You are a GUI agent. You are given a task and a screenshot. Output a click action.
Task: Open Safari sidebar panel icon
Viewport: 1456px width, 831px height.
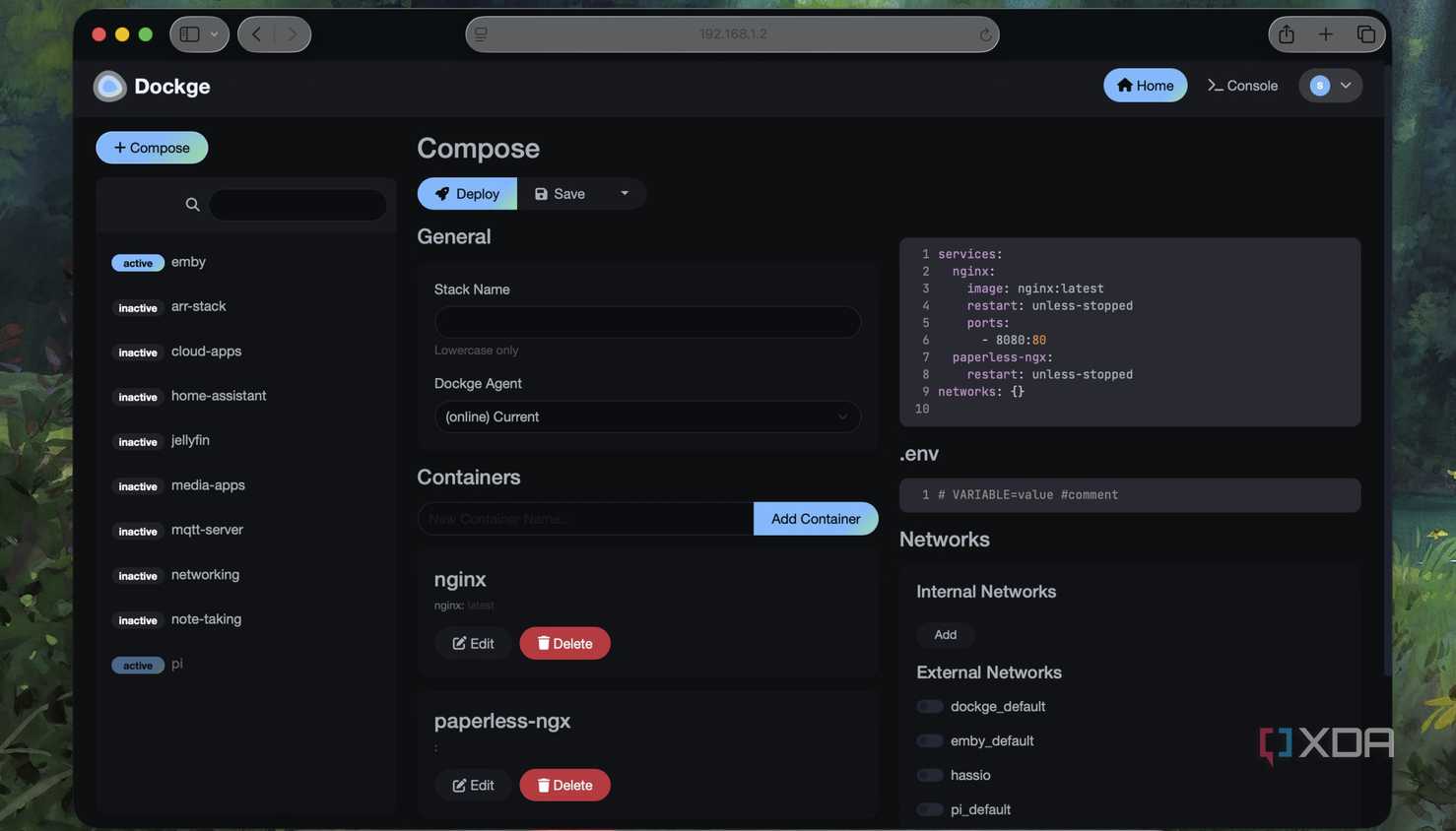(x=189, y=34)
